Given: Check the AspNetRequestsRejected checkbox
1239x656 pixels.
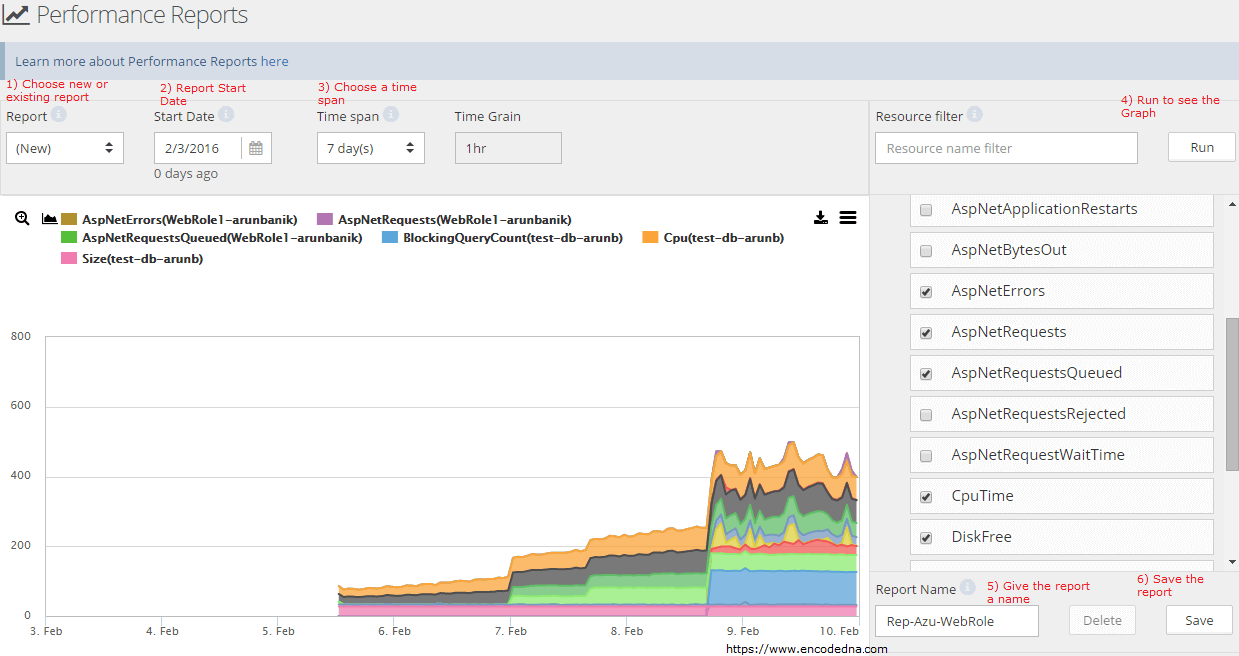Looking at the screenshot, I should pos(926,415).
